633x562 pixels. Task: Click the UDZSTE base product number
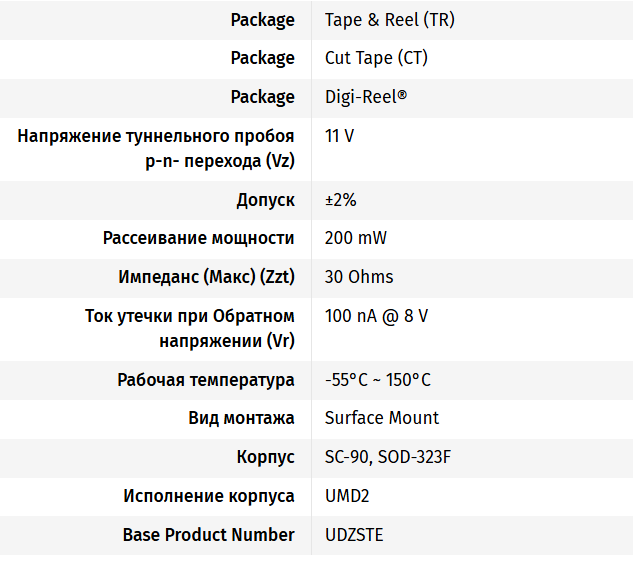[x=354, y=535]
